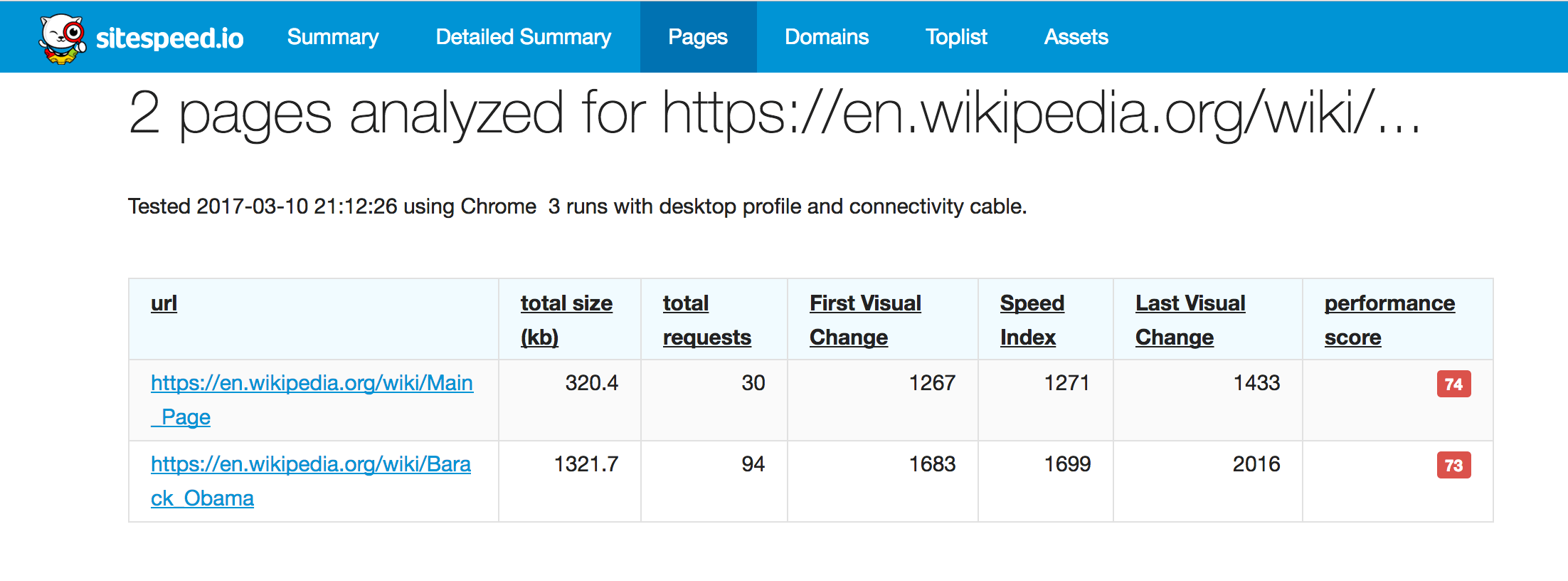This screenshot has height=581, width=1568.
Task: Click the 1433 Last Visual Change value
Action: tap(1256, 383)
